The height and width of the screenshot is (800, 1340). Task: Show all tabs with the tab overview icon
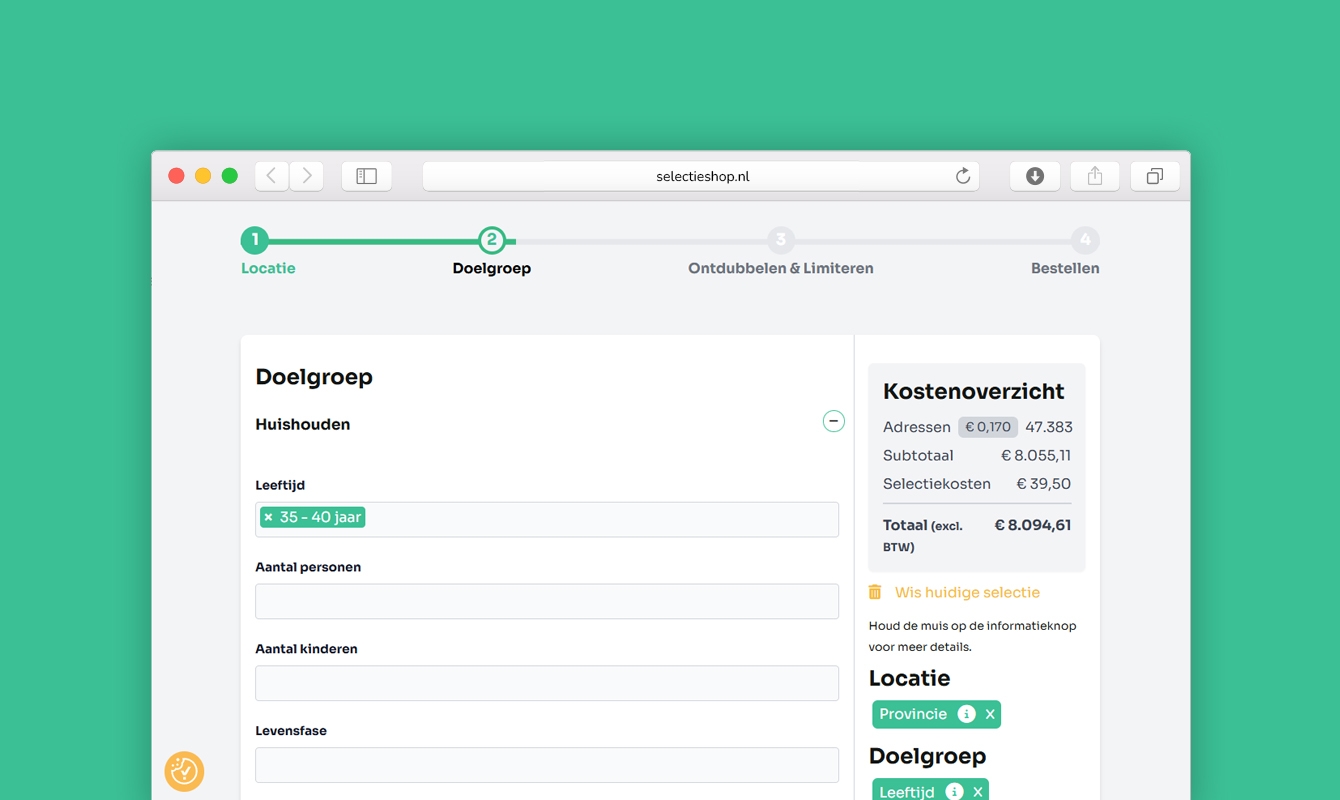[1154, 176]
